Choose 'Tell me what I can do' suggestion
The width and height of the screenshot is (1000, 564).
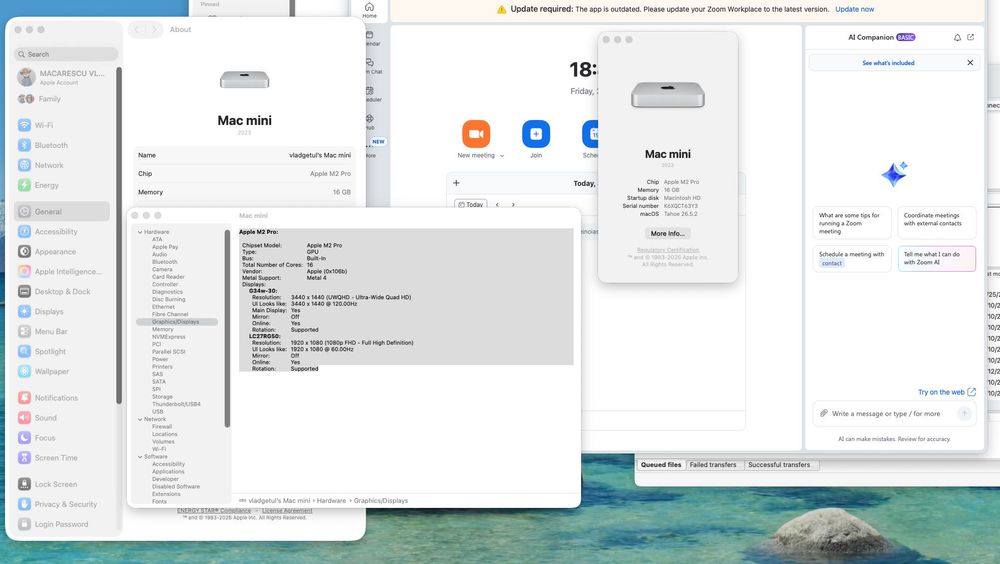click(936, 258)
